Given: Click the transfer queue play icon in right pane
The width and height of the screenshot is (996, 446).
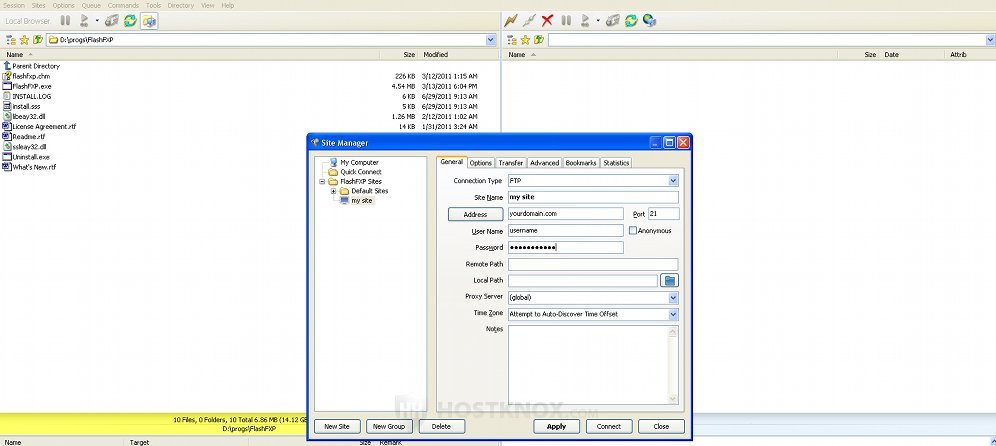Looking at the screenshot, I should coord(585,21).
